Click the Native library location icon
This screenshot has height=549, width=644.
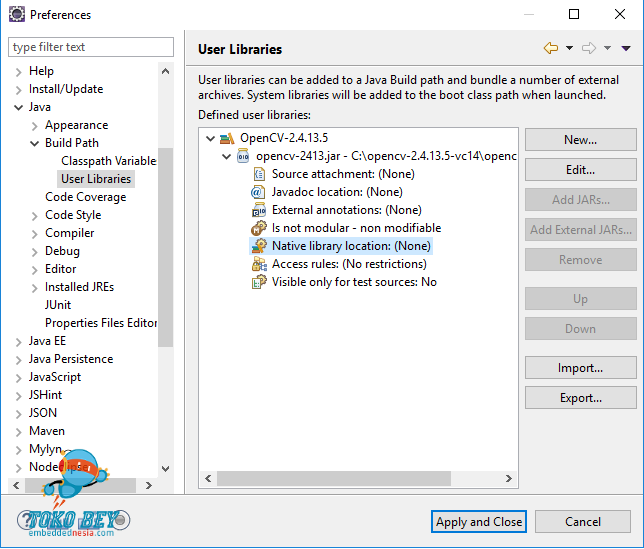[x=259, y=246]
